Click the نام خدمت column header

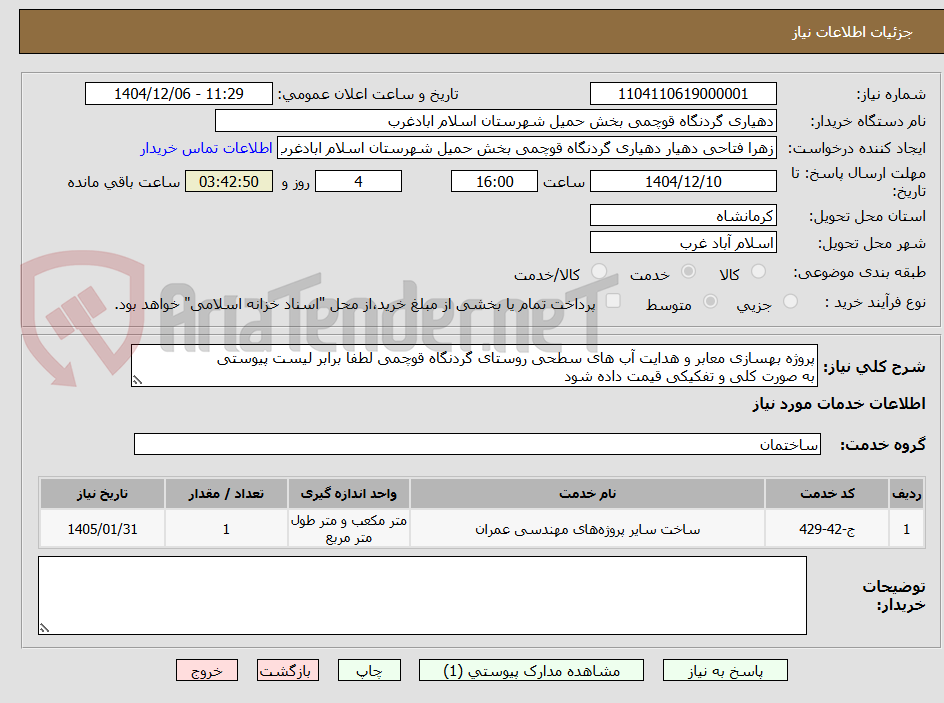tap(588, 494)
